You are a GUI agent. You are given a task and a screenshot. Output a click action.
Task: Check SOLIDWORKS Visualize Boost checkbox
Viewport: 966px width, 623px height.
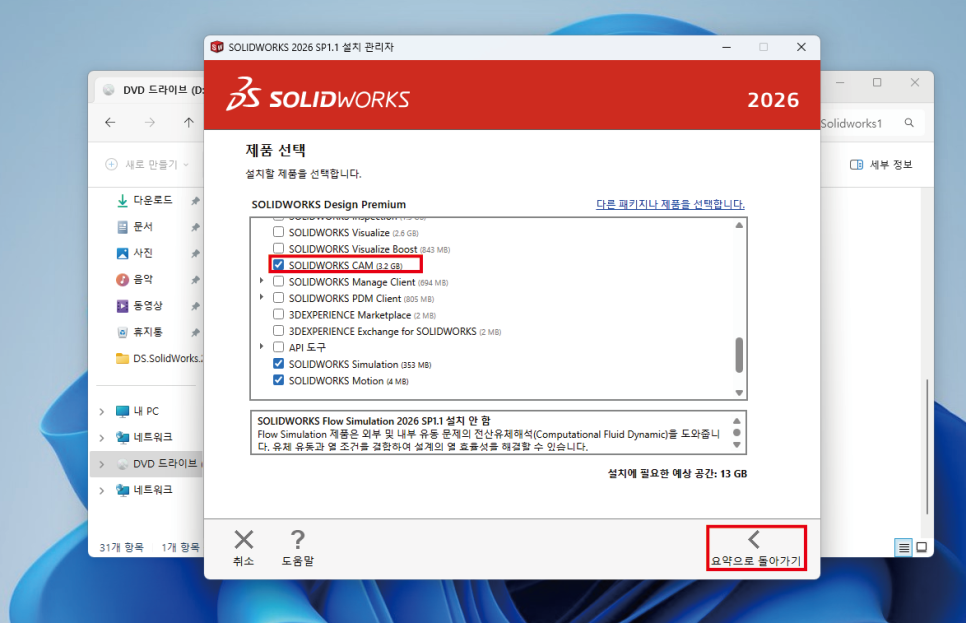coord(278,249)
